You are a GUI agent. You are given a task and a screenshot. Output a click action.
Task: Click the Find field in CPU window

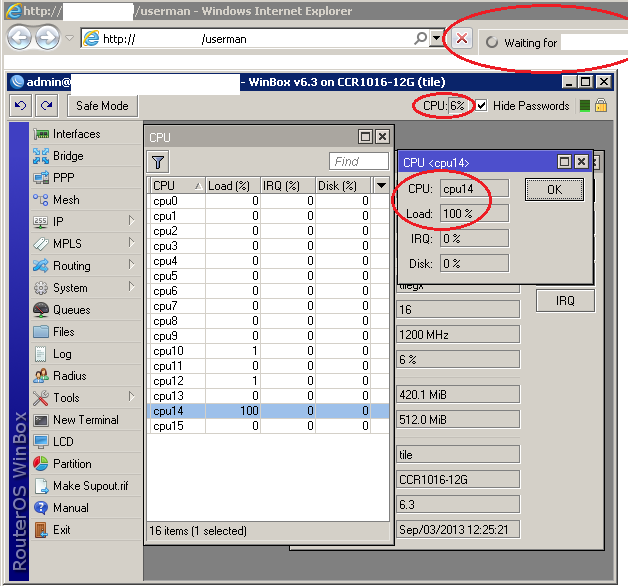[x=358, y=161]
